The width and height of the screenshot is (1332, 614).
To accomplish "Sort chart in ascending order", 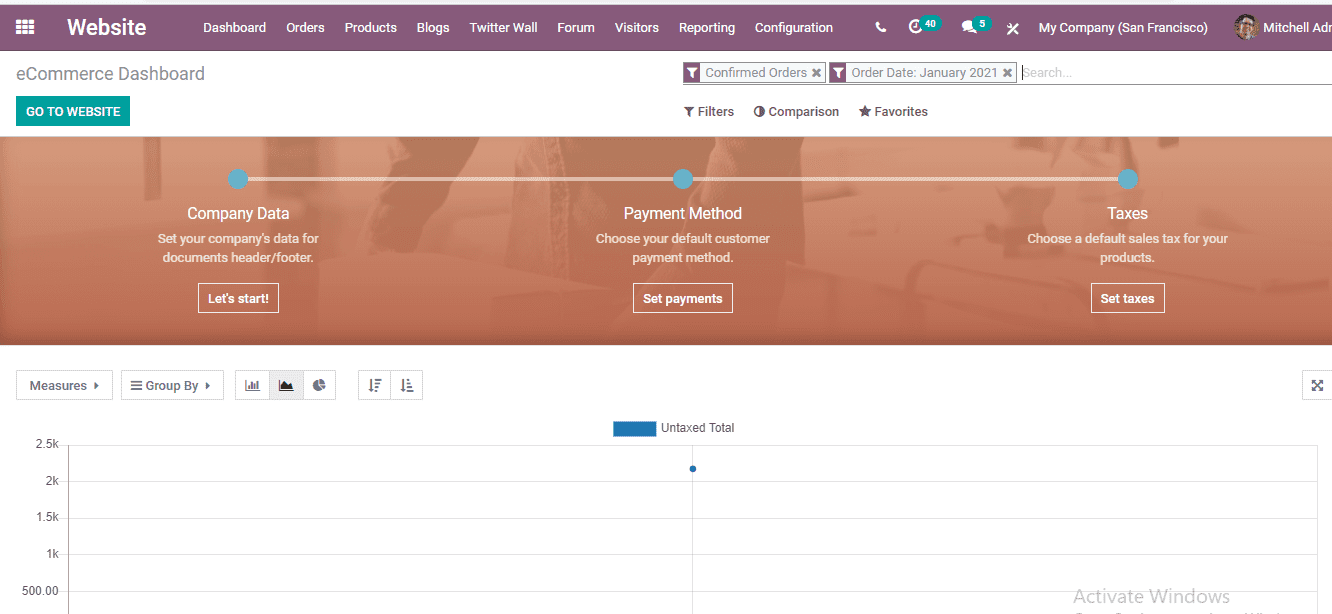I will [x=407, y=385].
